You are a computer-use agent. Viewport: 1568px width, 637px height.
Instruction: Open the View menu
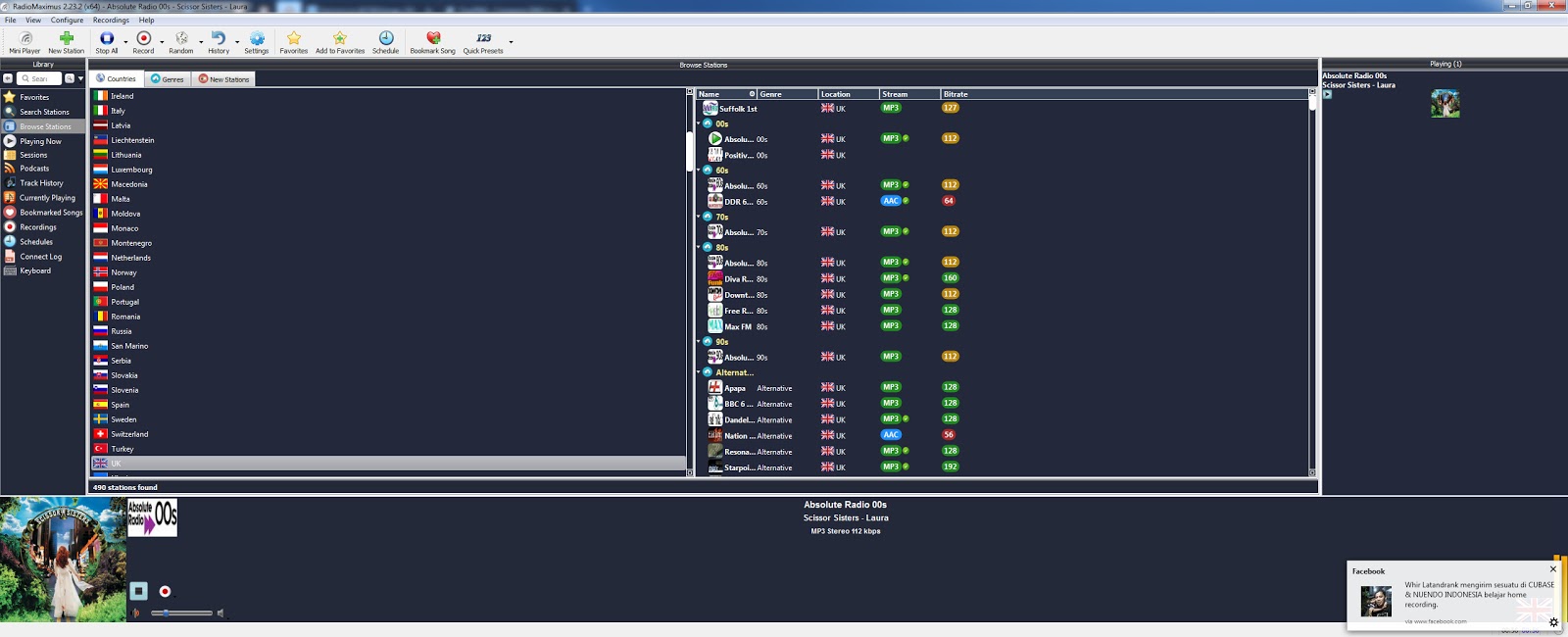click(33, 20)
